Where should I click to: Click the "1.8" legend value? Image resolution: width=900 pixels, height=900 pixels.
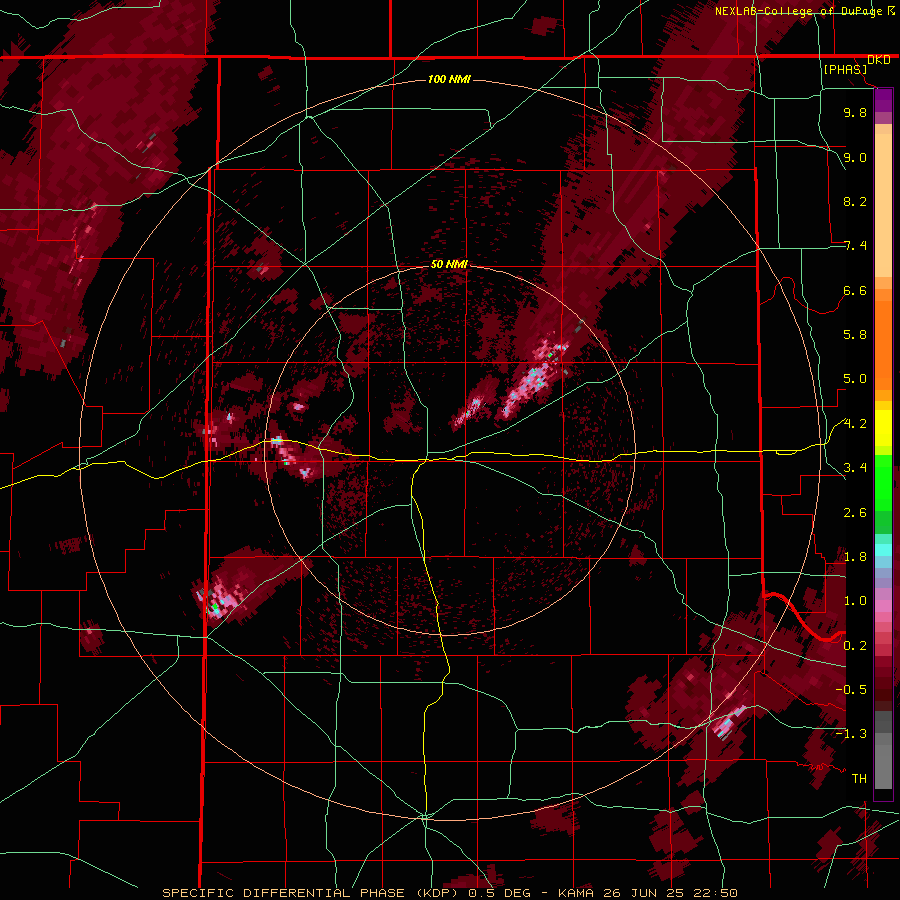click(855, 557)
